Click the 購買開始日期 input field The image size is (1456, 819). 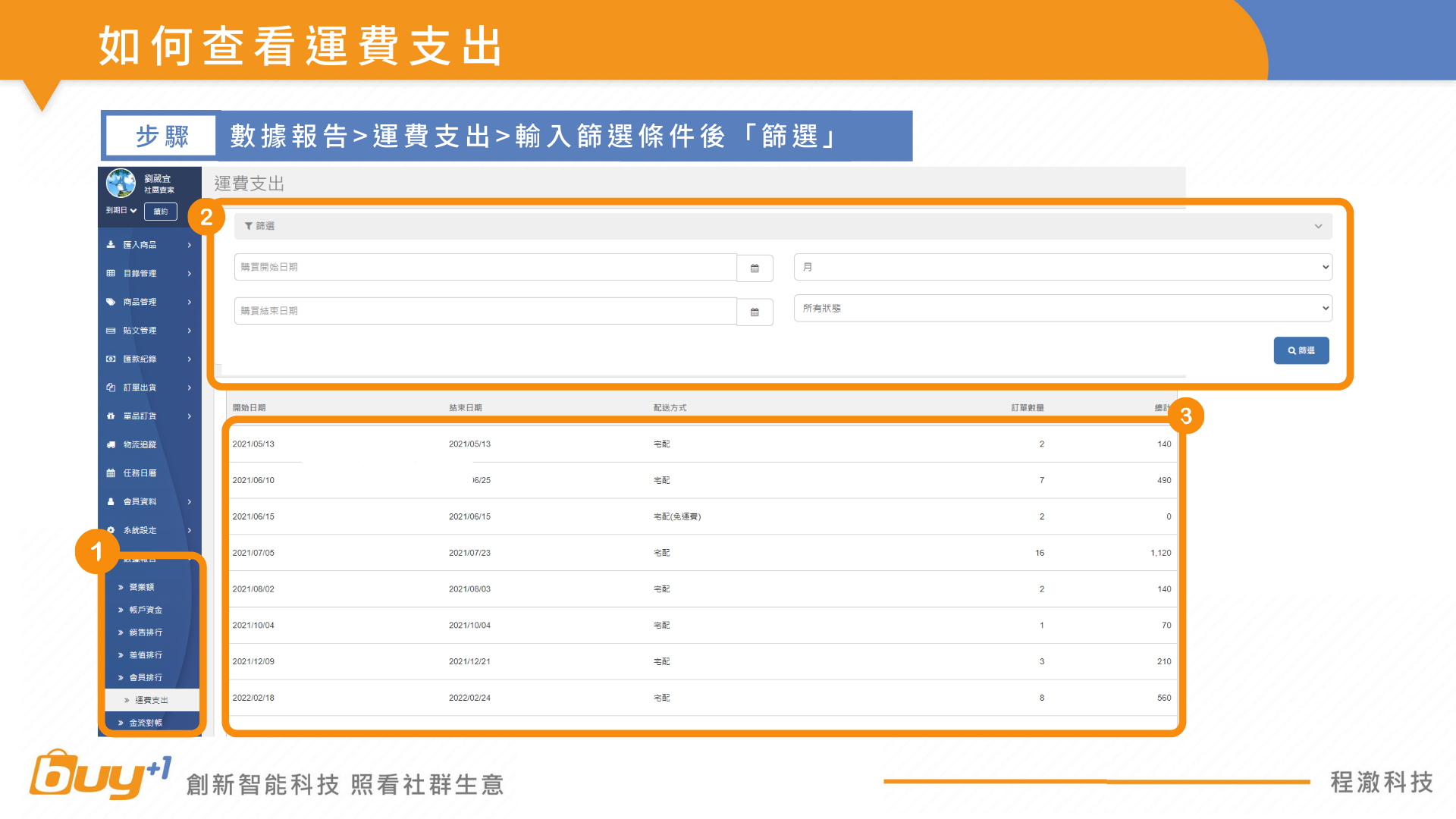click(485, 267)
